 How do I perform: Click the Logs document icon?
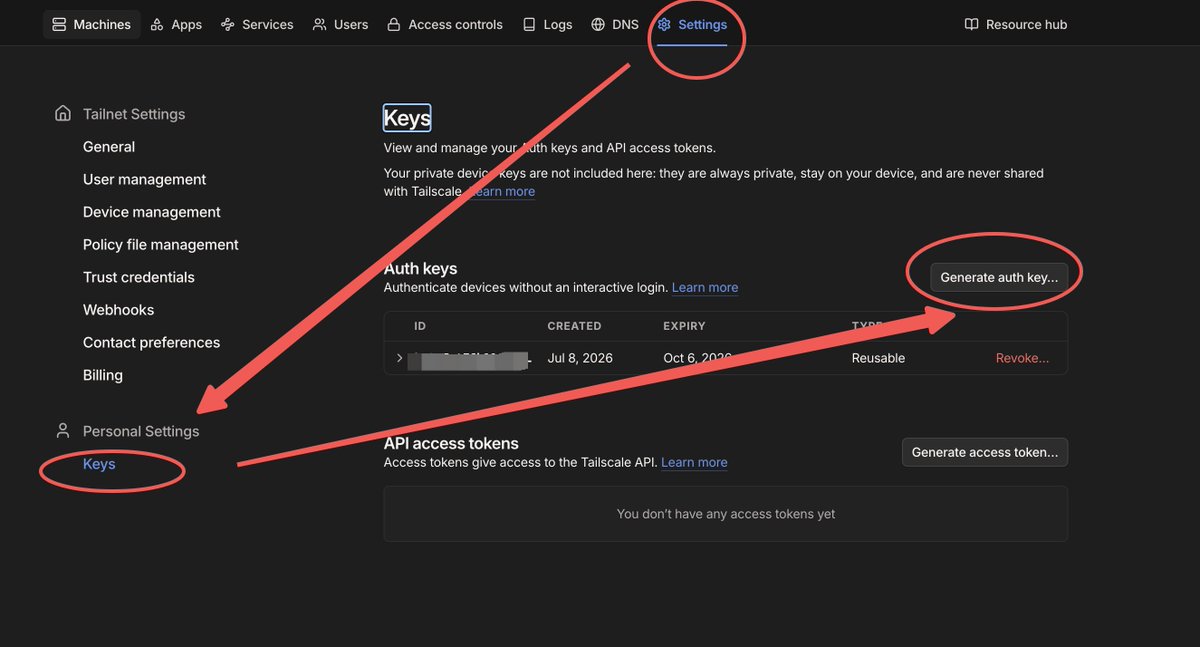[x=529, y=24]
